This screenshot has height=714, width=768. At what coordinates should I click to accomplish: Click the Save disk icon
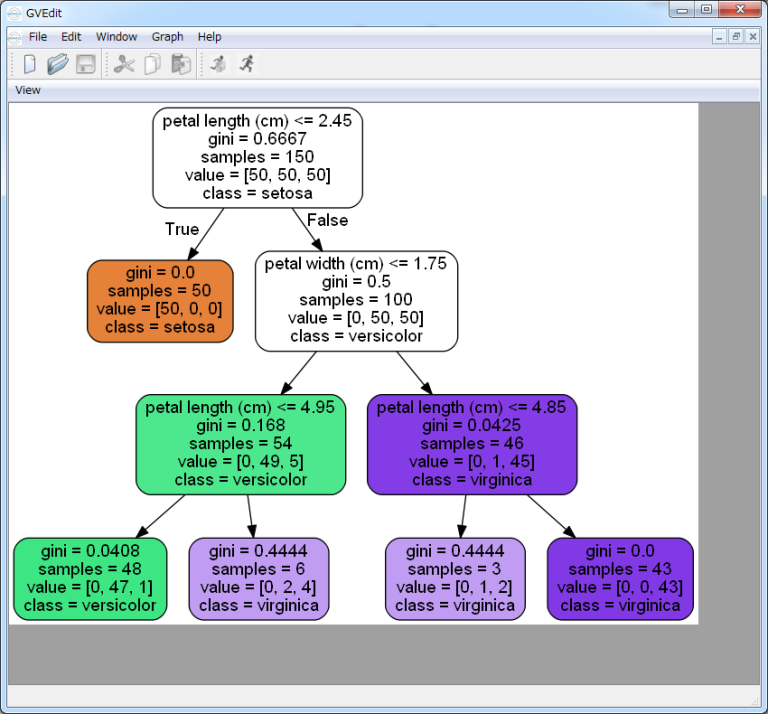[x=85, y=64]
